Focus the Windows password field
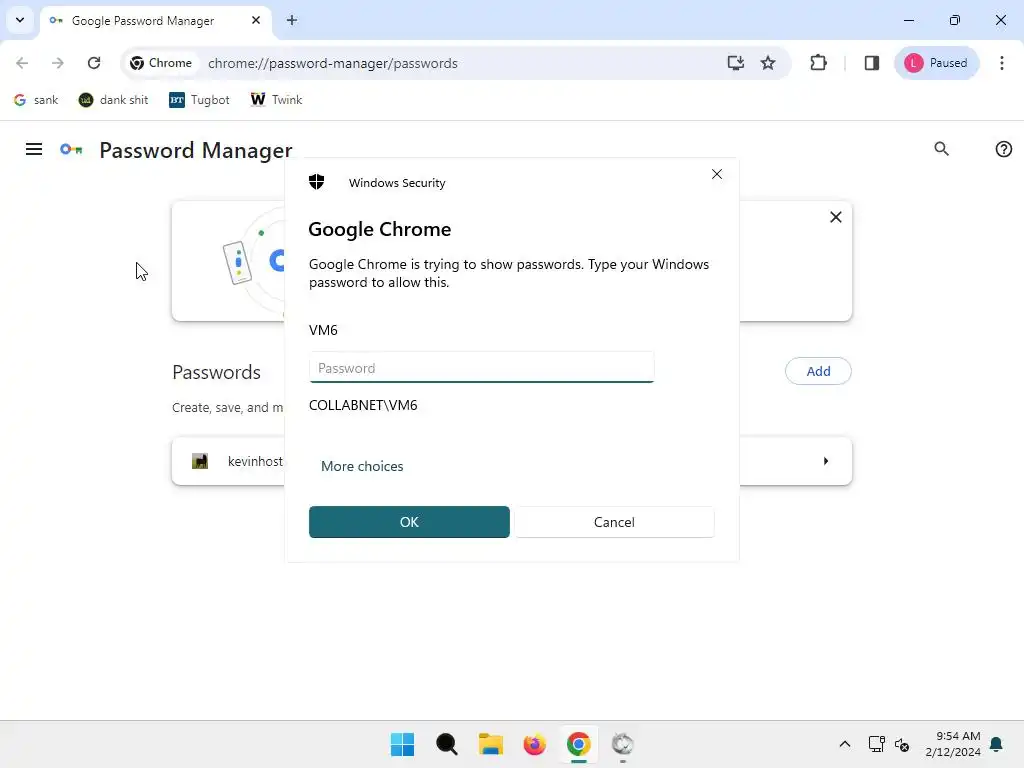This screenshot has width=1024, height=768. [481, 368]
